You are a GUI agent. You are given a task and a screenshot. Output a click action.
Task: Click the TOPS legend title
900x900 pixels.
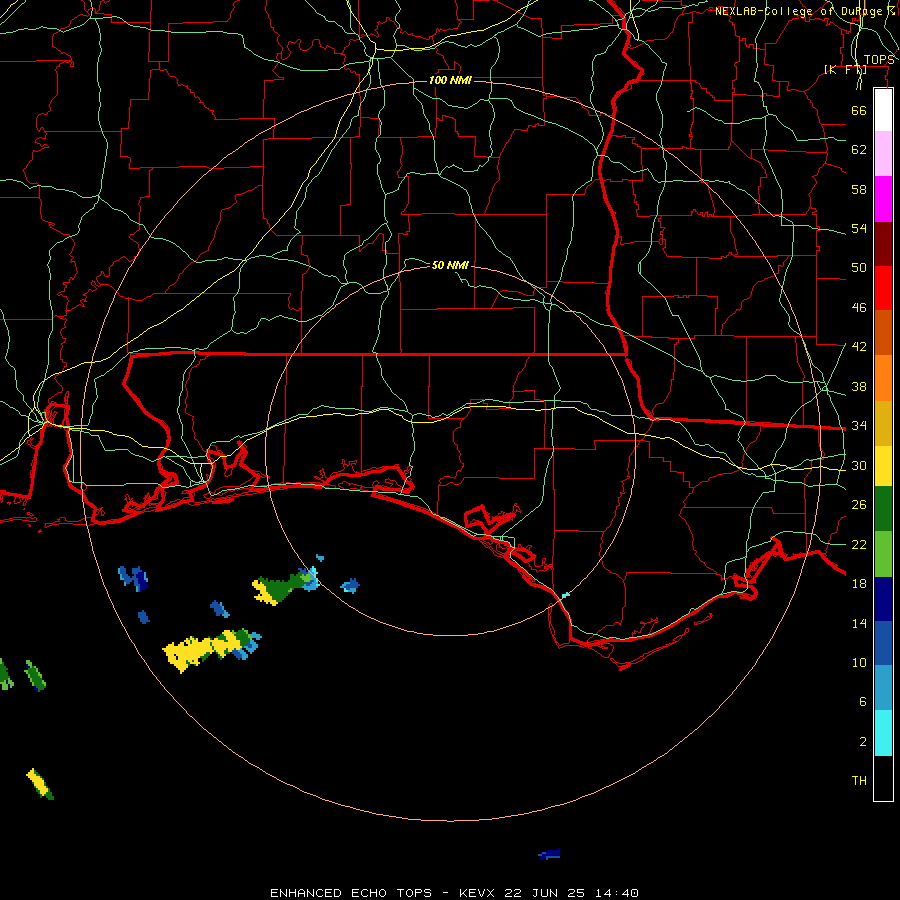[x=879, y=60]
